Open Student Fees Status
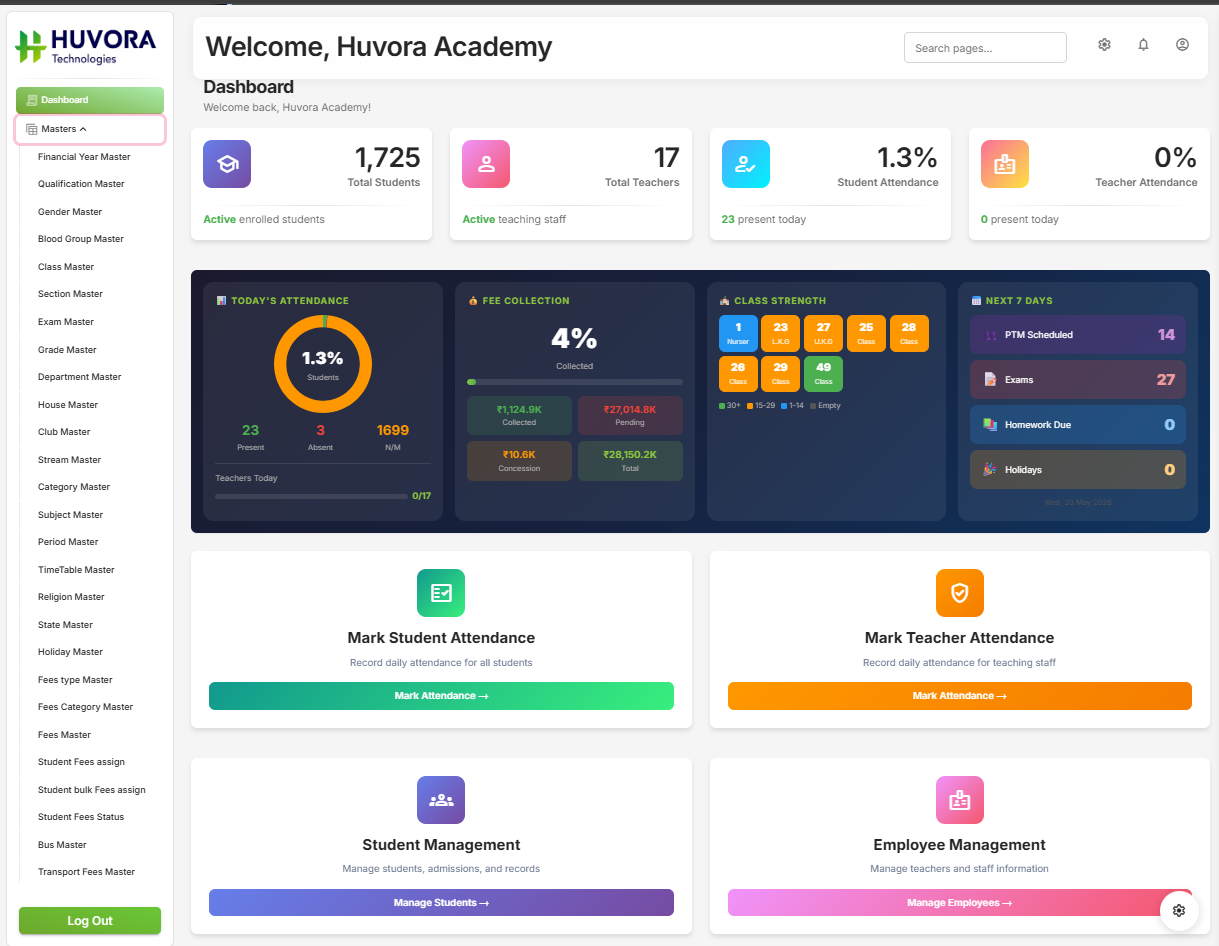Image resolution: width=1219 pixels, height=946 pixels. [81, 817]
